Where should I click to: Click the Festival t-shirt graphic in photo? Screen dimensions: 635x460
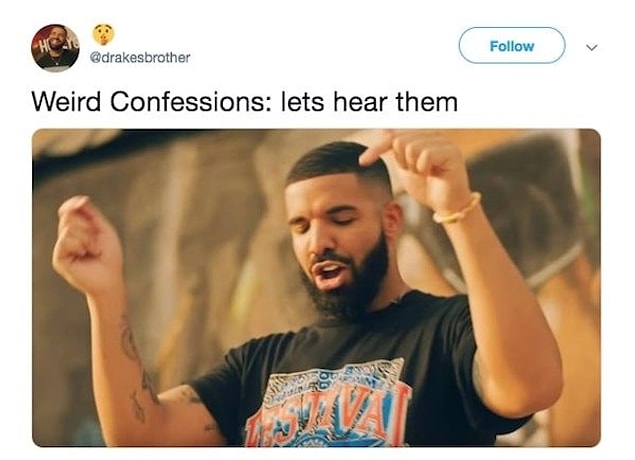point(329,403)
